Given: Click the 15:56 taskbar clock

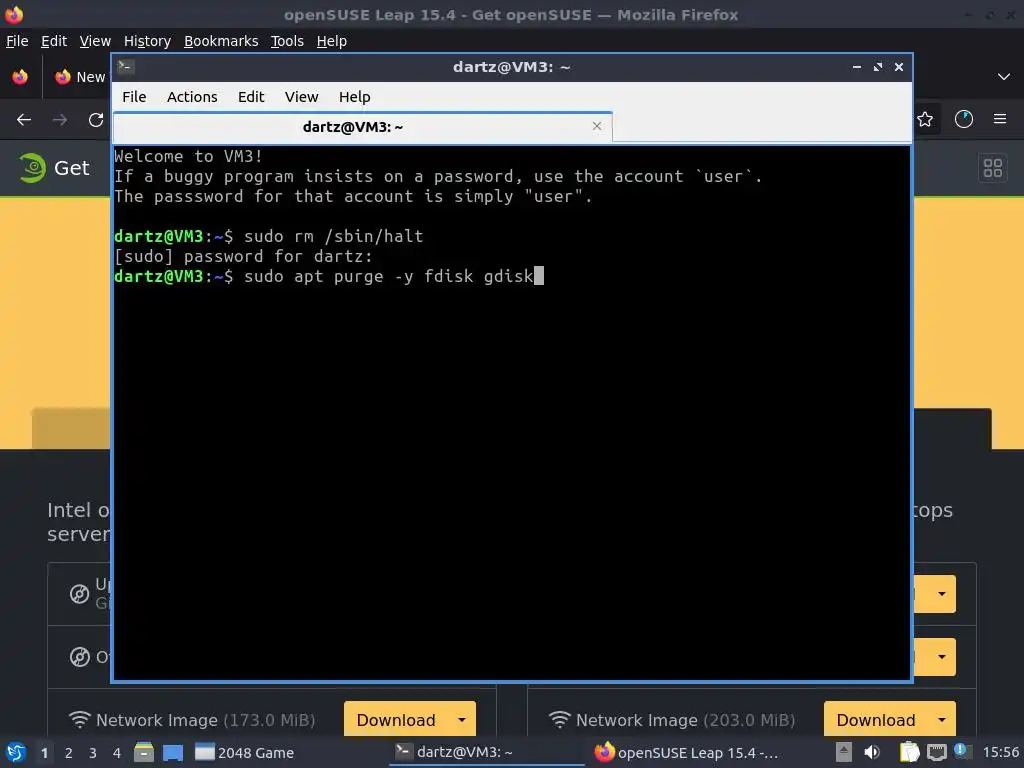Looking at the screenshot, I should [x=1000, y=752].
